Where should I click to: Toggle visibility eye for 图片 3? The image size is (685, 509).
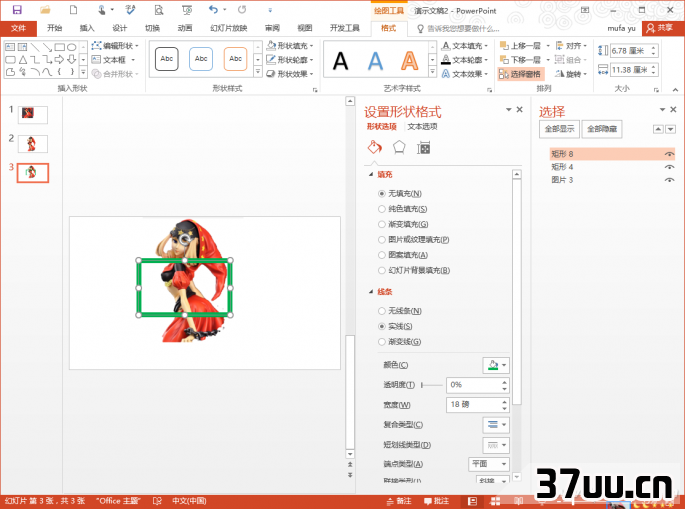(x=669, y=180)
